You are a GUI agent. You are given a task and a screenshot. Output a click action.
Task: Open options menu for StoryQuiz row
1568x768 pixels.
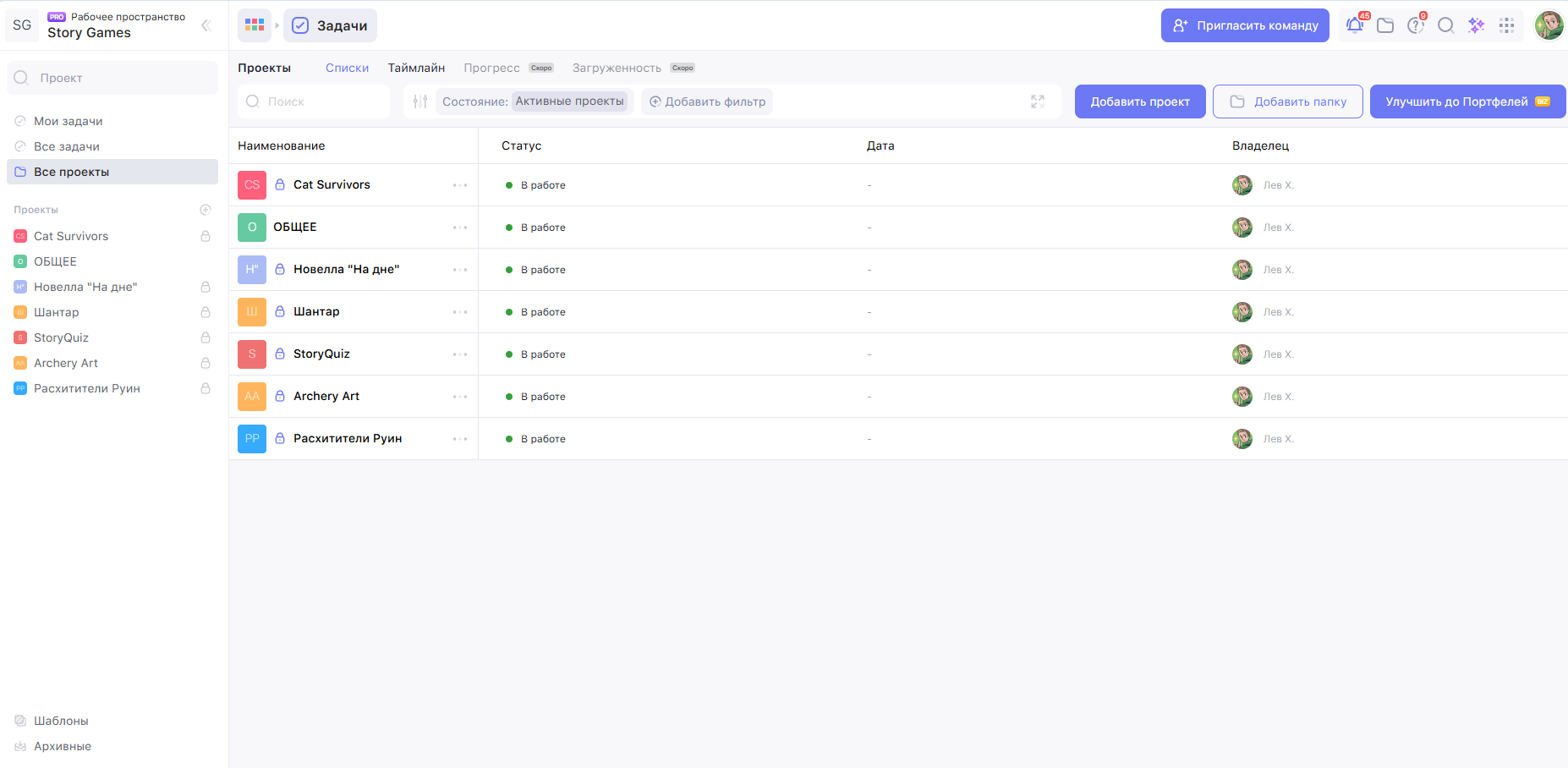coord(459,354)
